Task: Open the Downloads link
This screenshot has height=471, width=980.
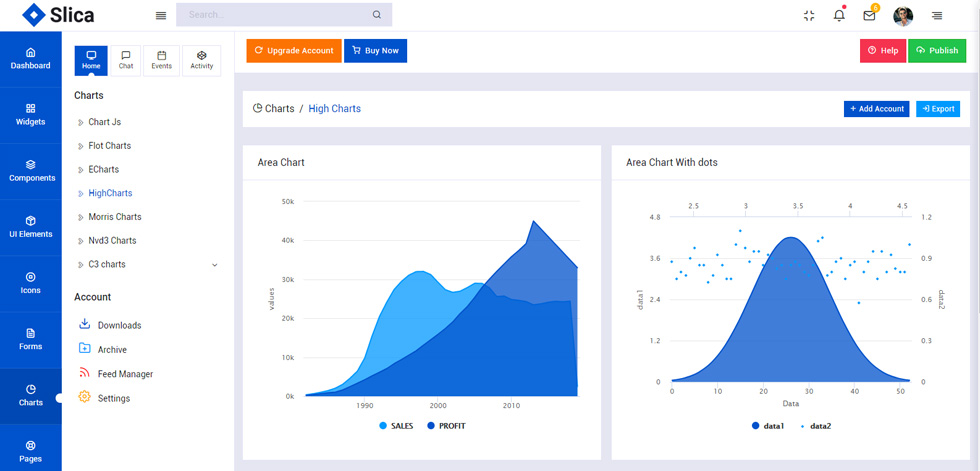Action: coord(119,325)
